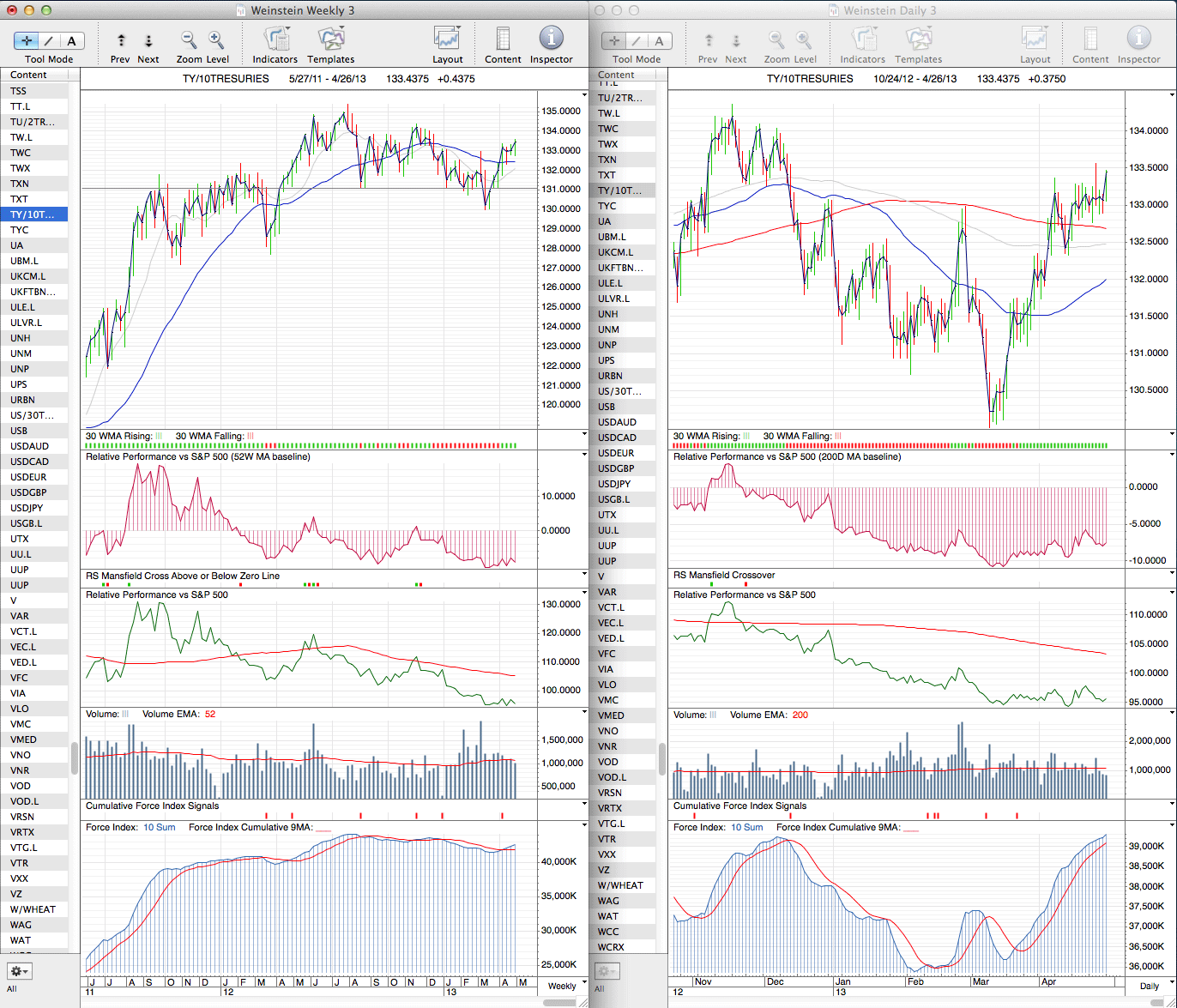Select the text annotation tool in Weekly window
This screenshot has width=1177, height=1008.
71,41
